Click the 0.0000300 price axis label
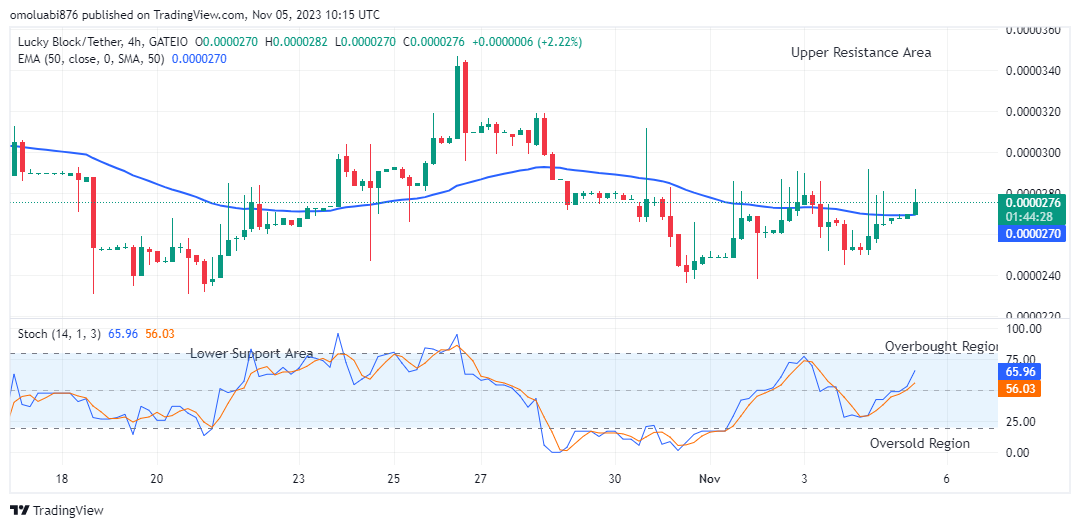Image resolution: width=1080 pixels, height=528 pixels. point(1033,152)
